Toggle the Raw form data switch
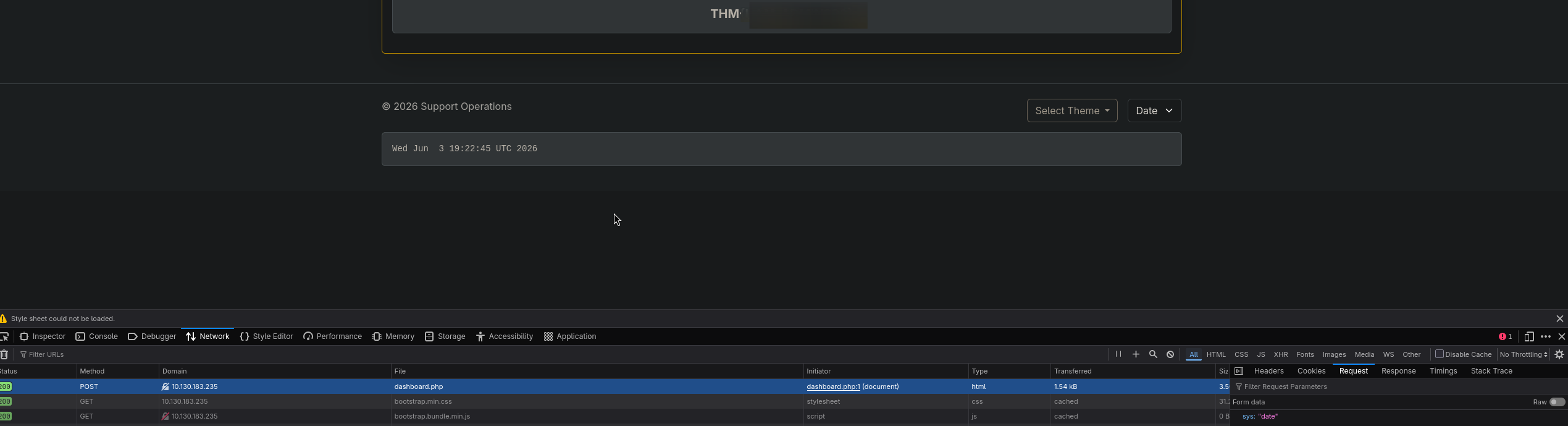1568x426 pixels. 1557,402
